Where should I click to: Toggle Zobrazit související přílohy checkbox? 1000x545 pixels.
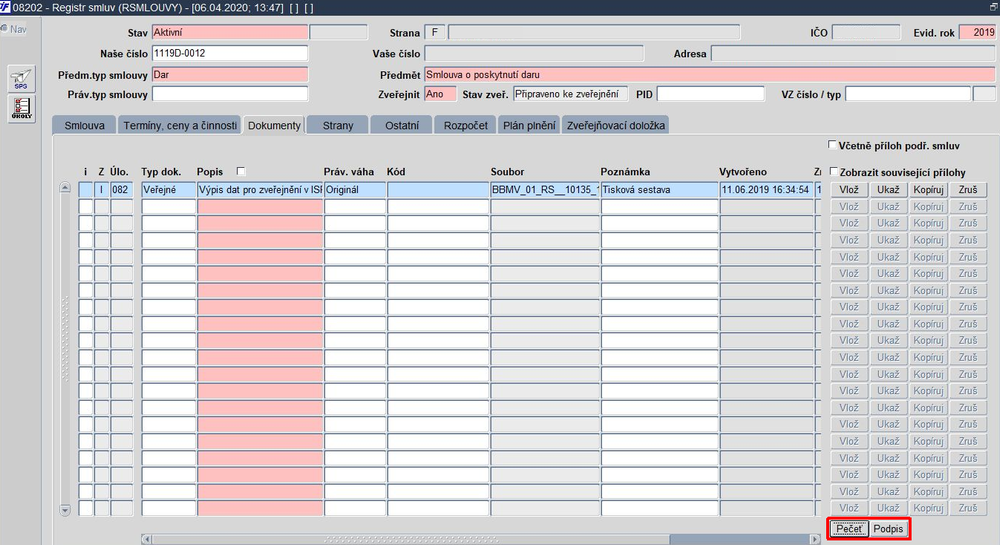[x=833, y=171]
